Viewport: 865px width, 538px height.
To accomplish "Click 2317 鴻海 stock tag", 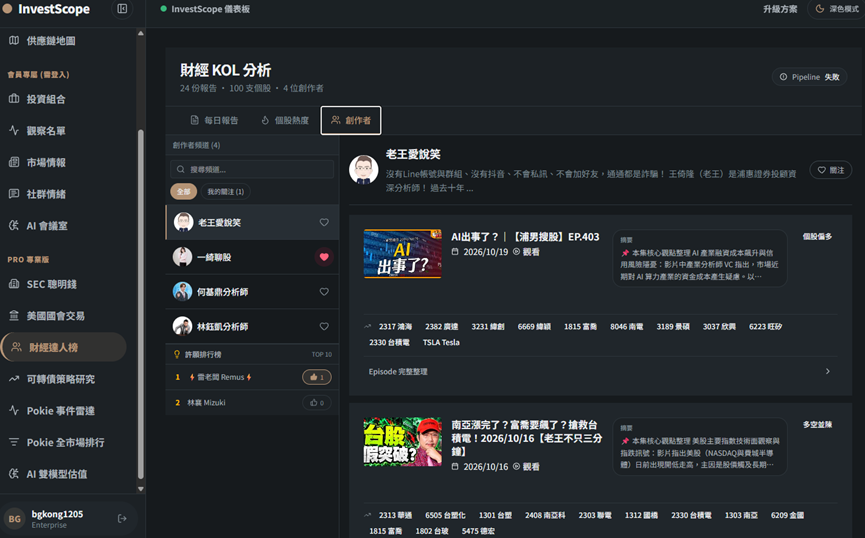I will 395,327.
